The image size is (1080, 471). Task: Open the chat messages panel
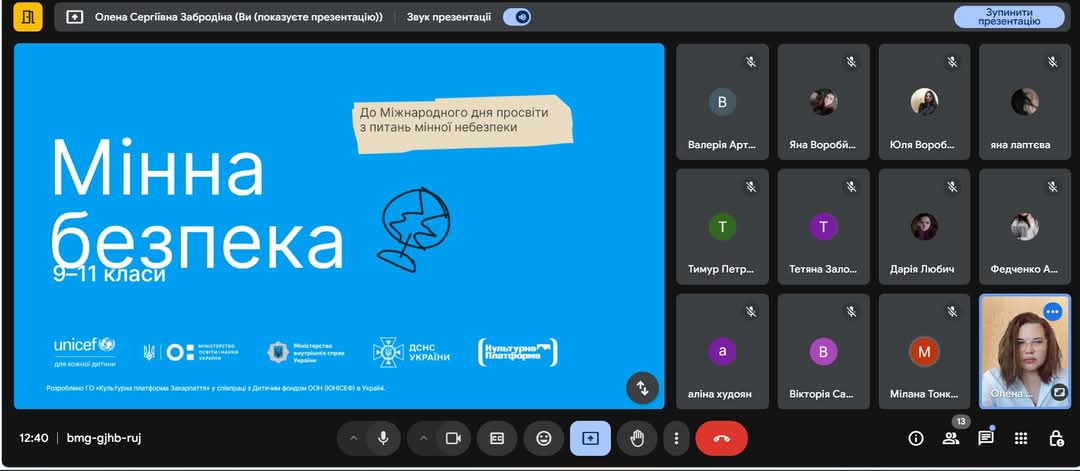pyautogui.click(x=986, y=439)
